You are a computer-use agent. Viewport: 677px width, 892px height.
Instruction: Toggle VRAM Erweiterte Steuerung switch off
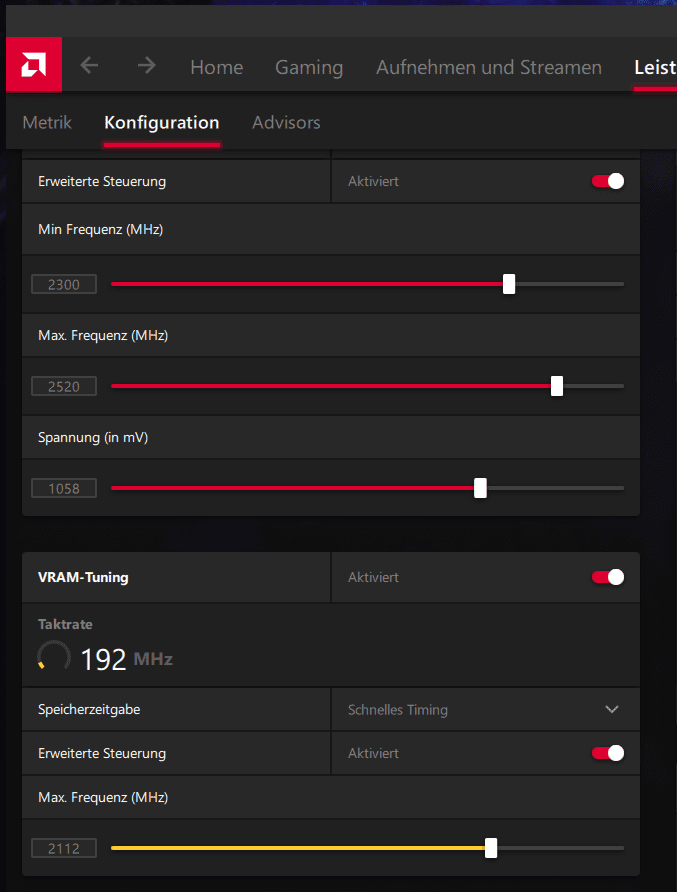pyautogui.click(x=607, y=753)
